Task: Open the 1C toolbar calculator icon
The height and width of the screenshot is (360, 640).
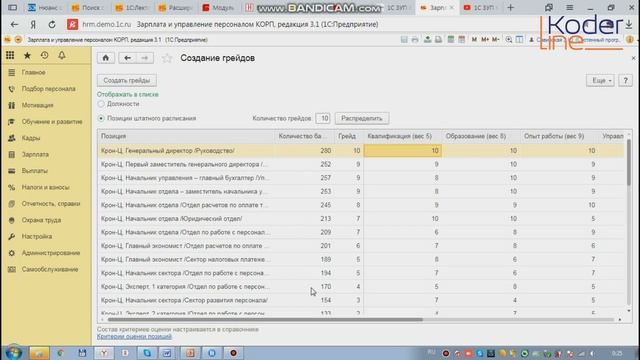Action: click(451, 40)
